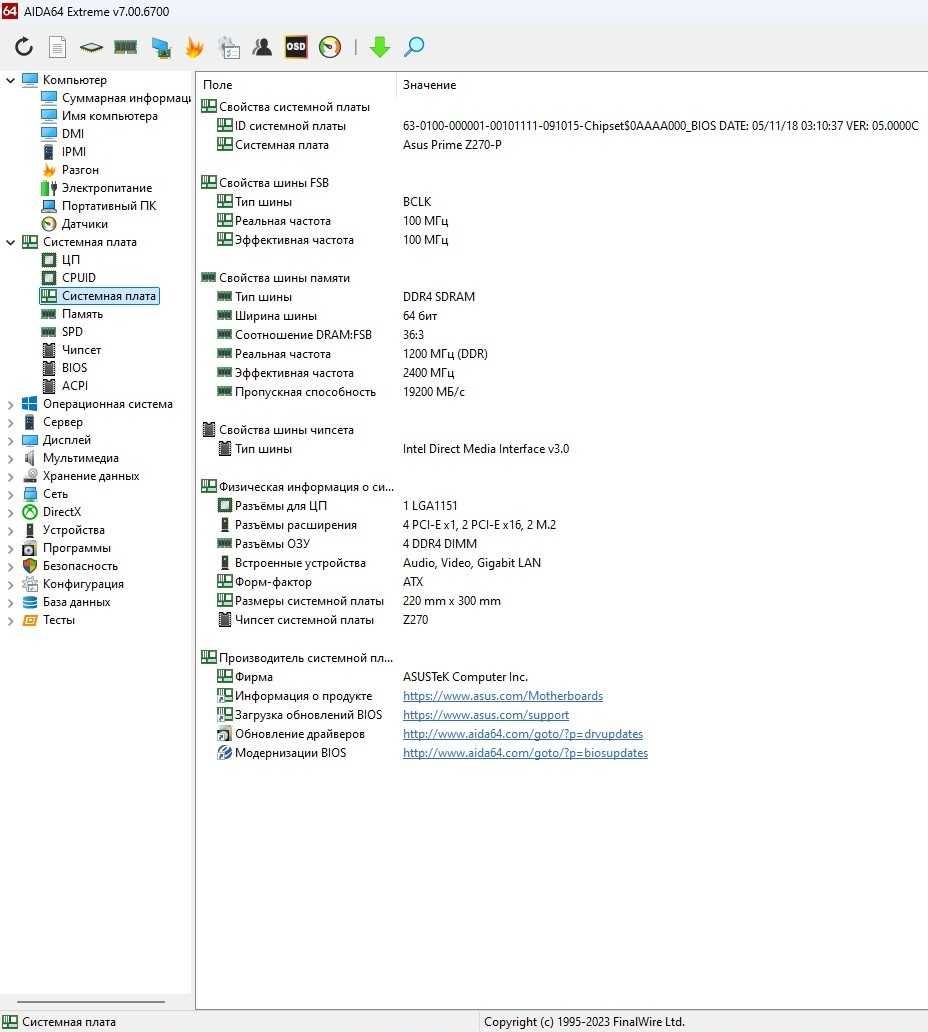The image size is (928, 1032).
Task: Expand the Тесты tree node
Action: (11, 621)
